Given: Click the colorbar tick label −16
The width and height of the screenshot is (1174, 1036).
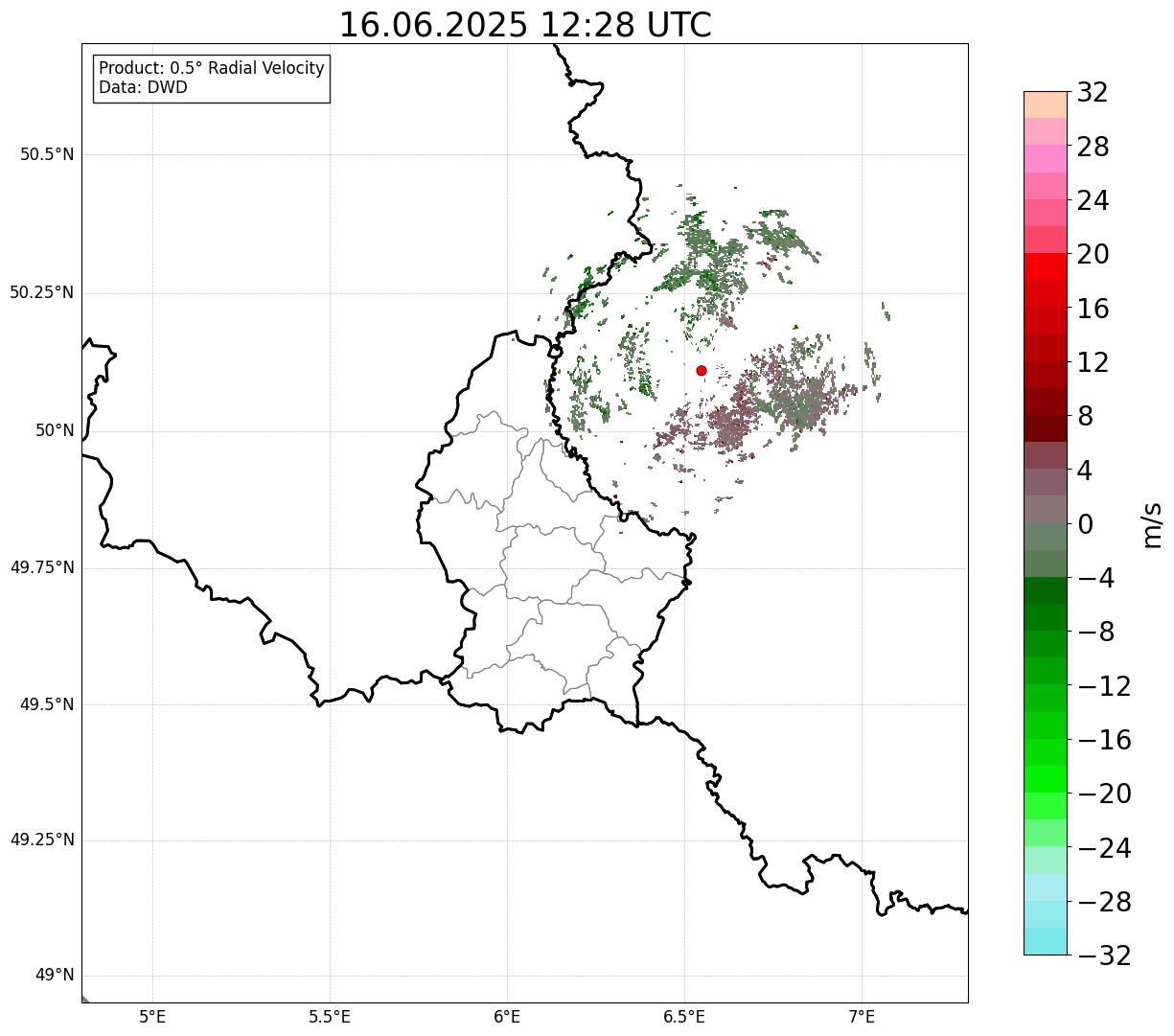Looking at the screenshot, I should [1104, 740].
